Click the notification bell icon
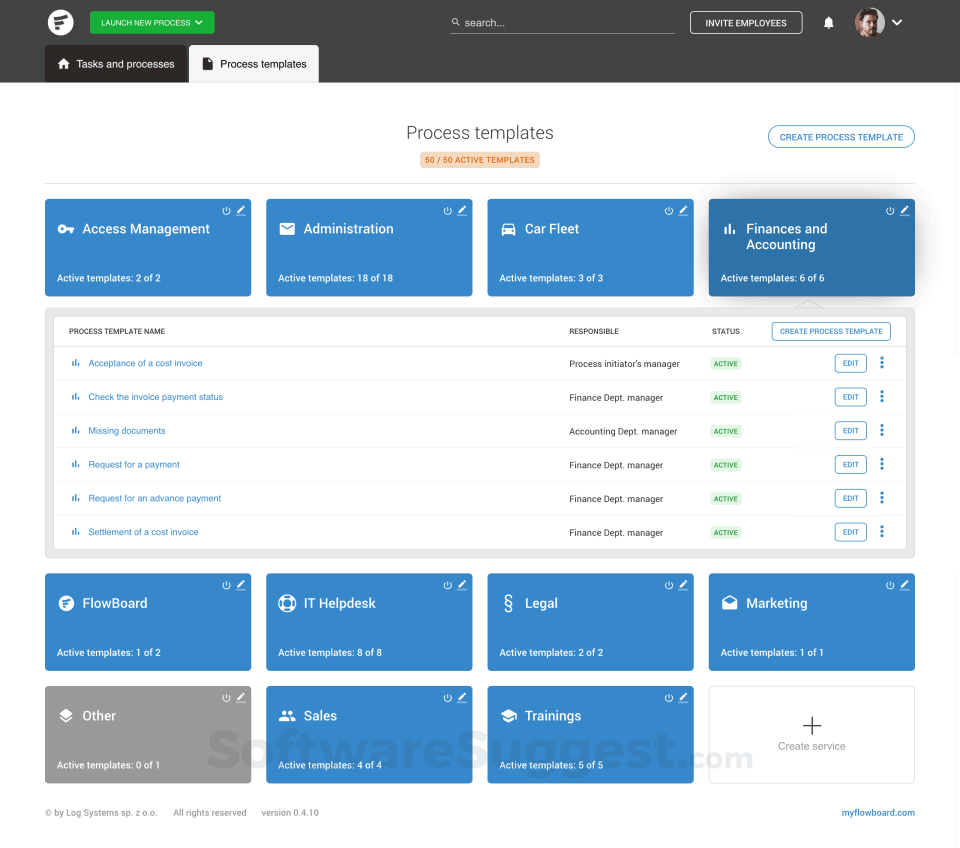 828,22
